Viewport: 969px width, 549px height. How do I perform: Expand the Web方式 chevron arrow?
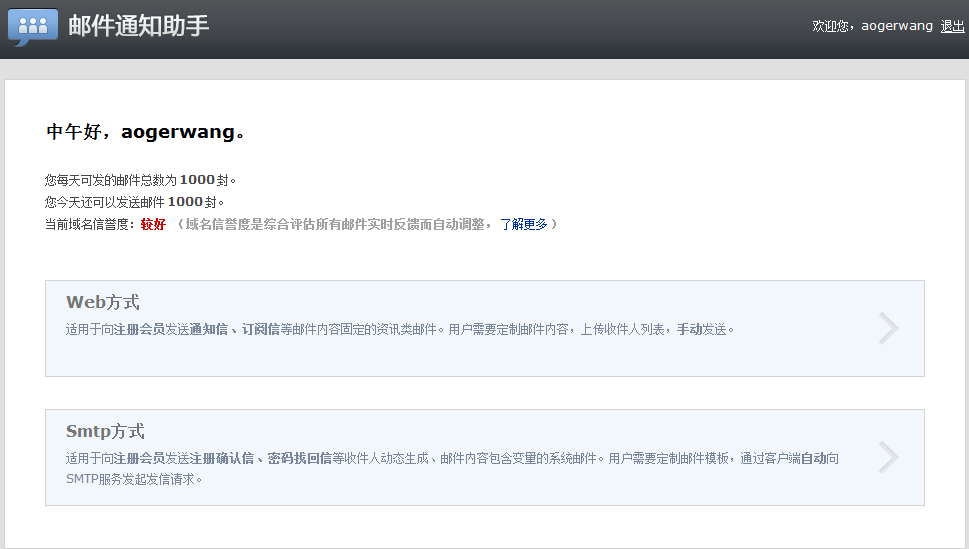click(887, 328)
